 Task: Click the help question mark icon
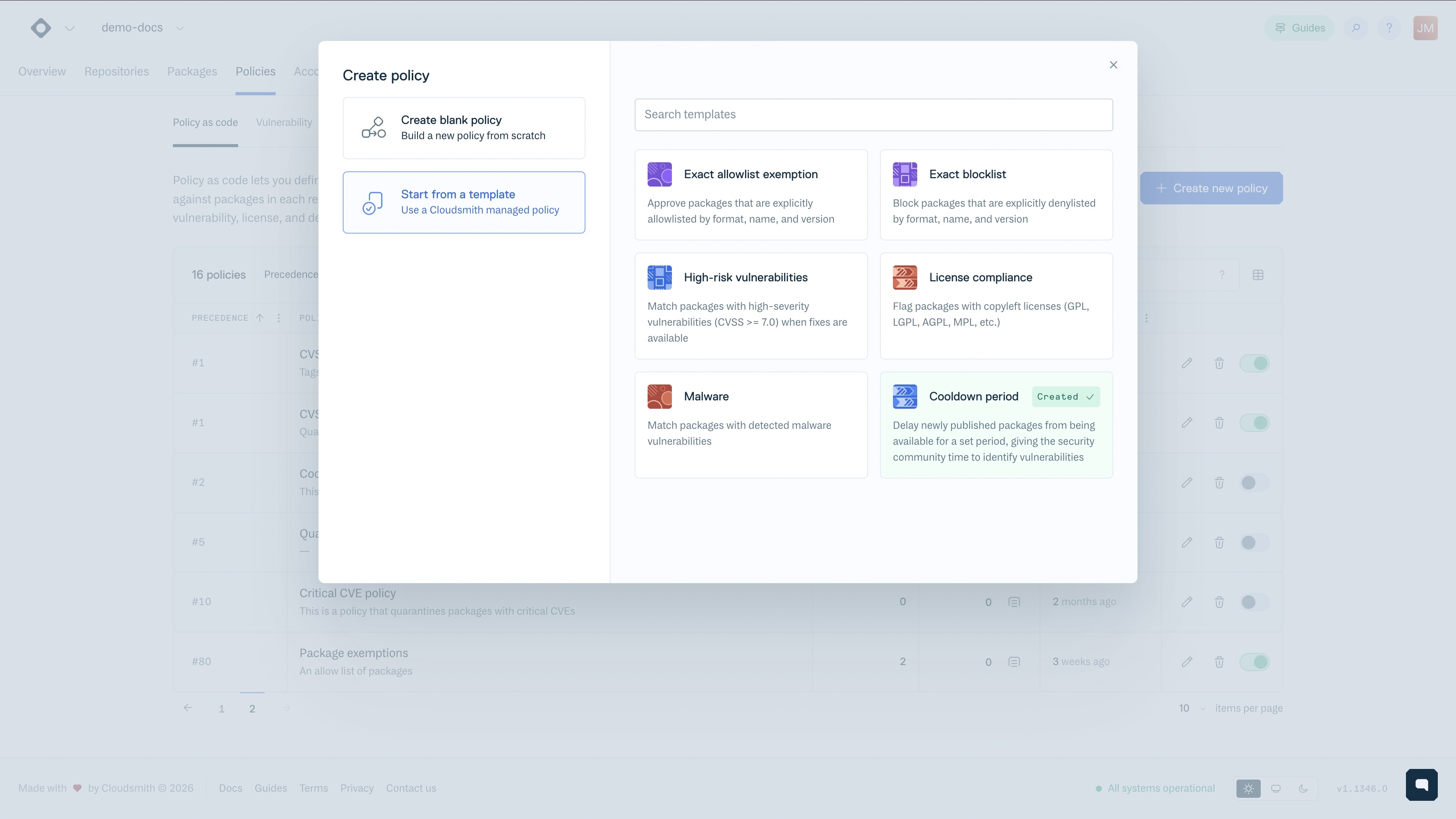coord(1389,28)
